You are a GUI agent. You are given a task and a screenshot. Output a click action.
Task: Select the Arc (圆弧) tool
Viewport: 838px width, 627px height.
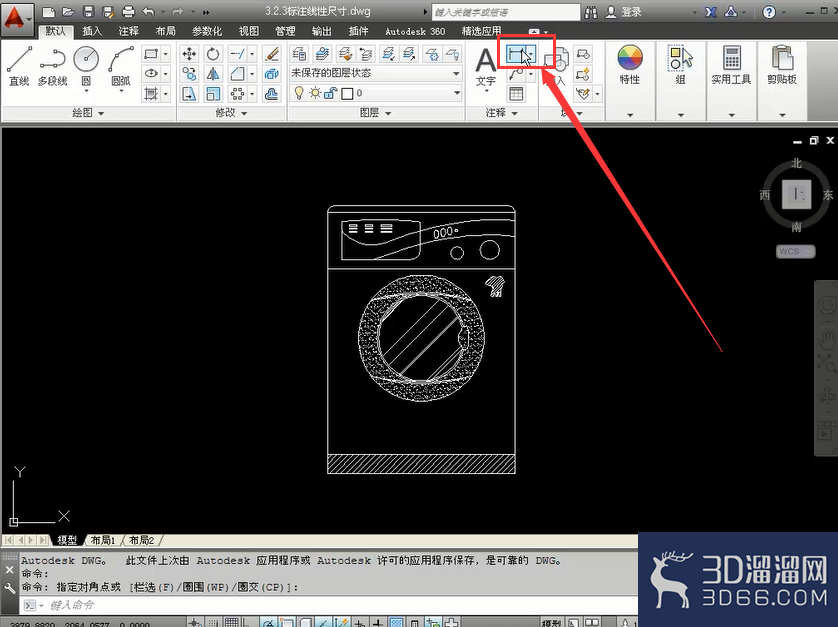tap(121, 66)
